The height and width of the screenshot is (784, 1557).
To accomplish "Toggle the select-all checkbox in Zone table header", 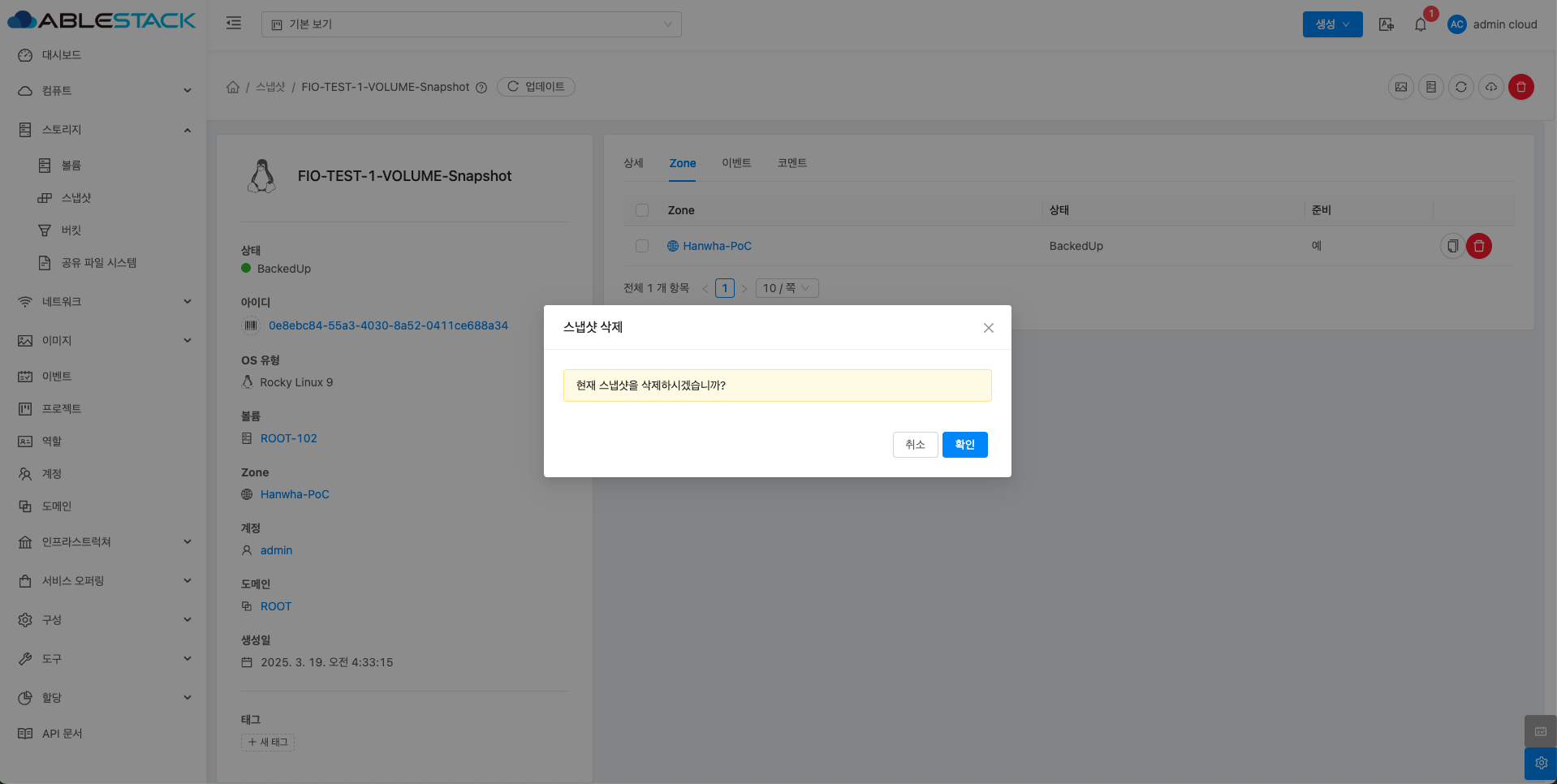I will pyautogui.click(x=642, y=210).
